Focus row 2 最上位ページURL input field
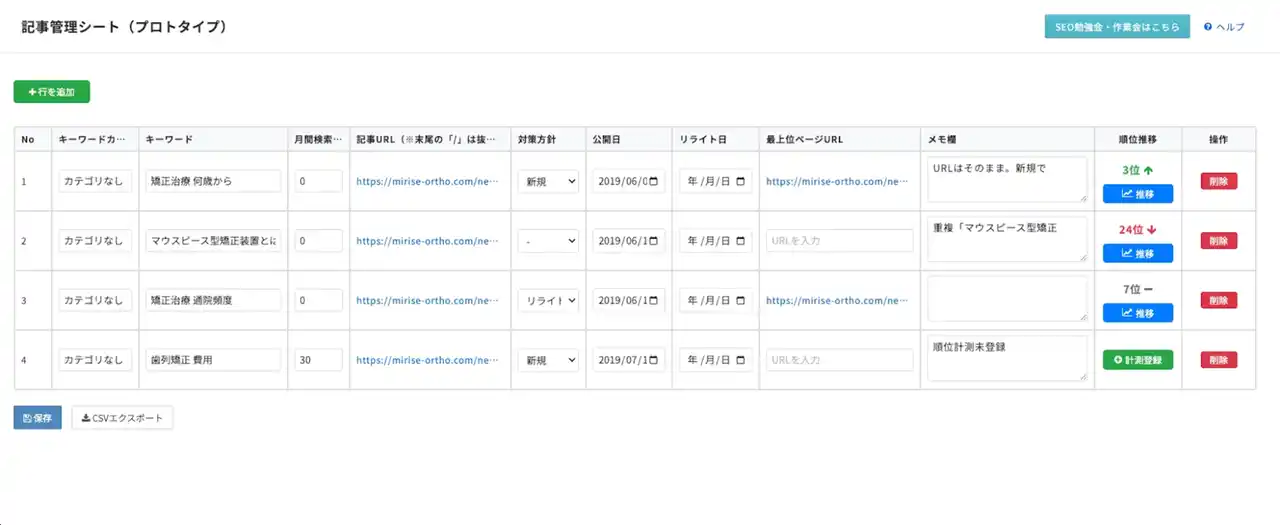 pos(839,241)
